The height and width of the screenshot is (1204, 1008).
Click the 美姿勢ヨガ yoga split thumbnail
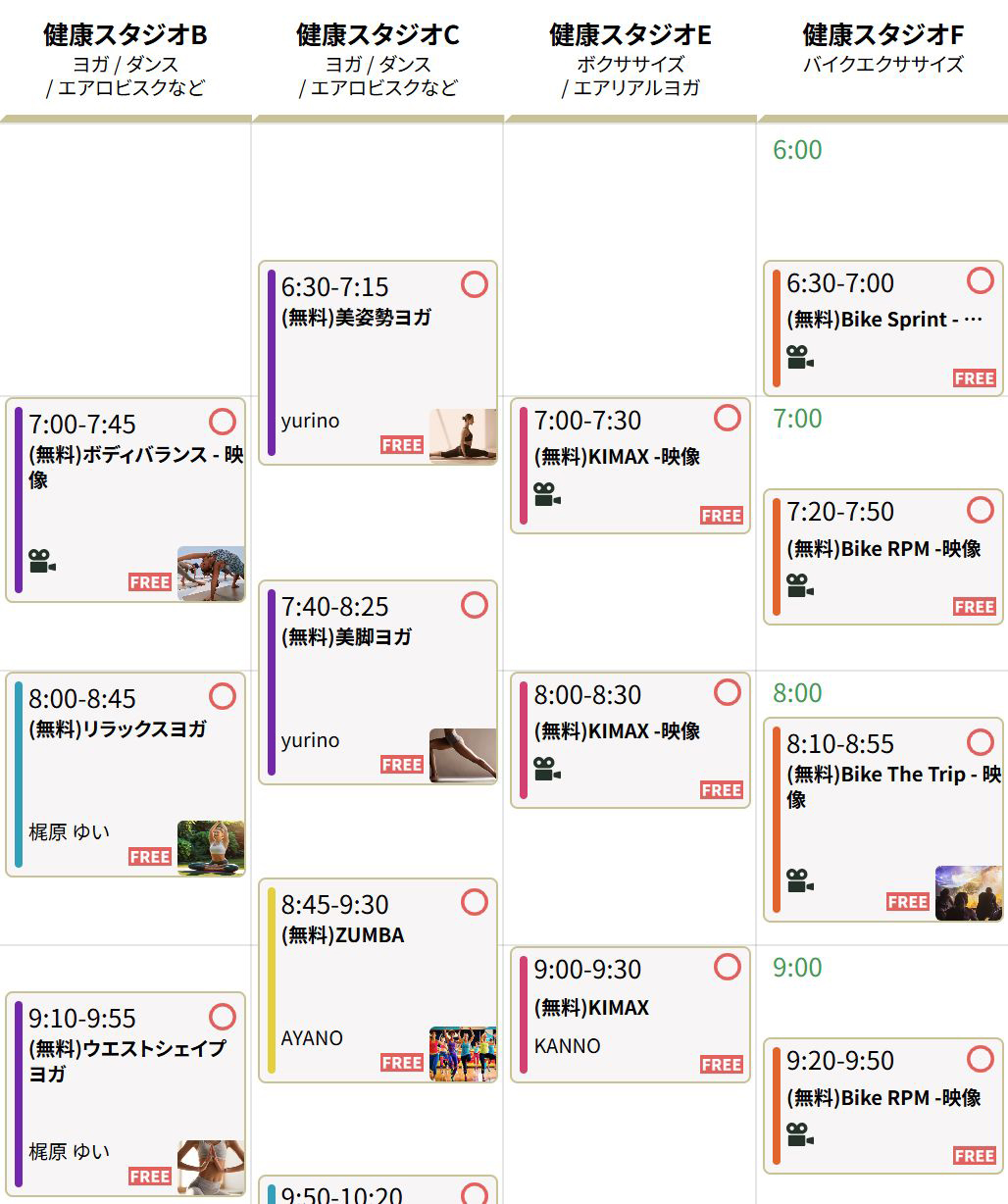click(x=463, y=435)
